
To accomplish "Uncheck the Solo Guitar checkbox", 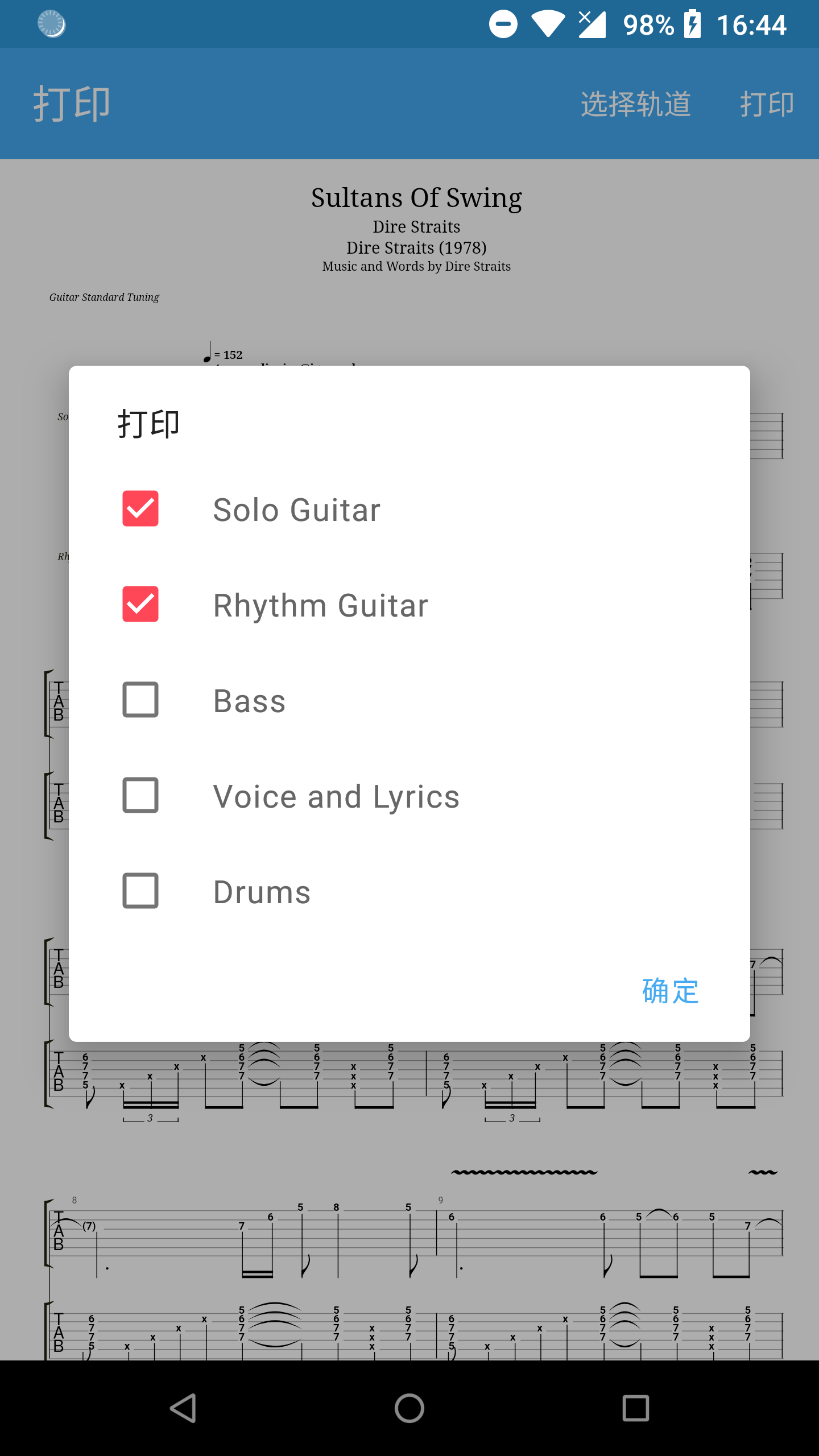I will tap(140, 508).
